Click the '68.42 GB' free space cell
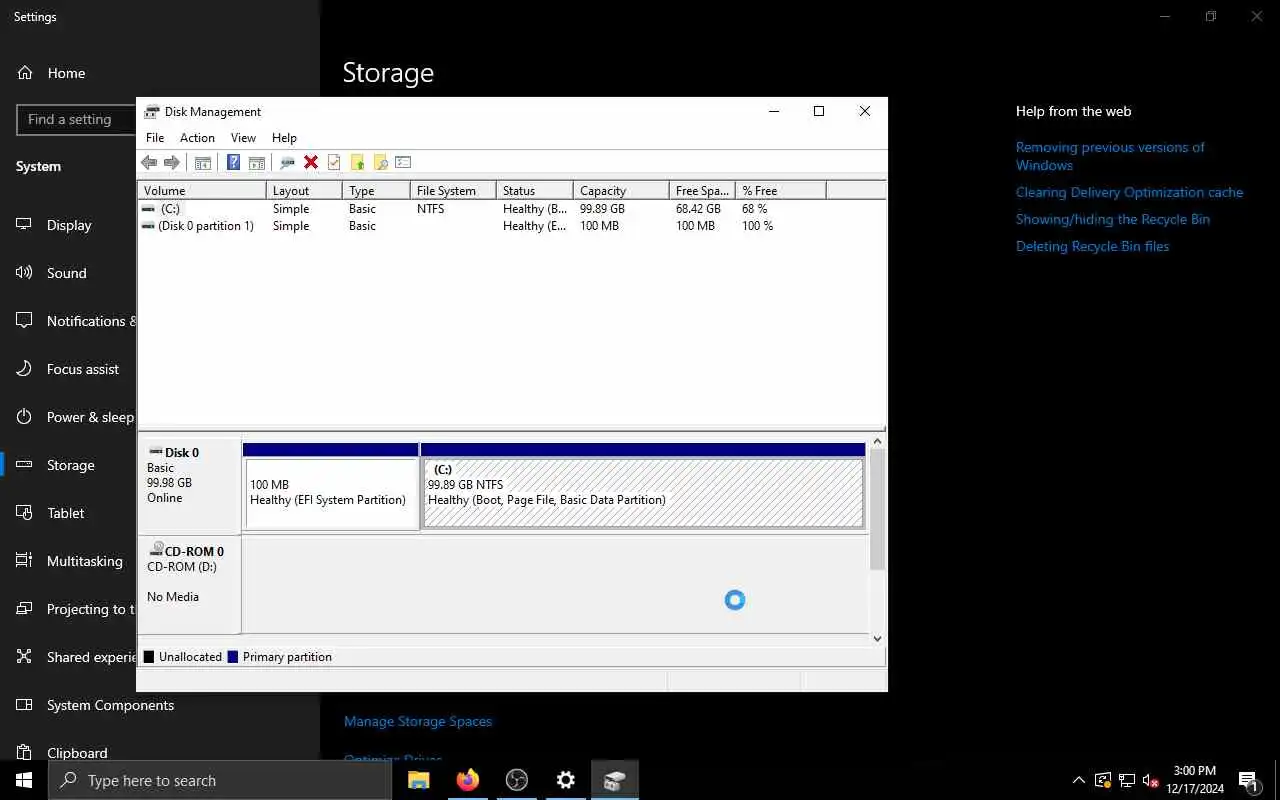Screen dimensions: 1280x800 (x=698, y=209)
